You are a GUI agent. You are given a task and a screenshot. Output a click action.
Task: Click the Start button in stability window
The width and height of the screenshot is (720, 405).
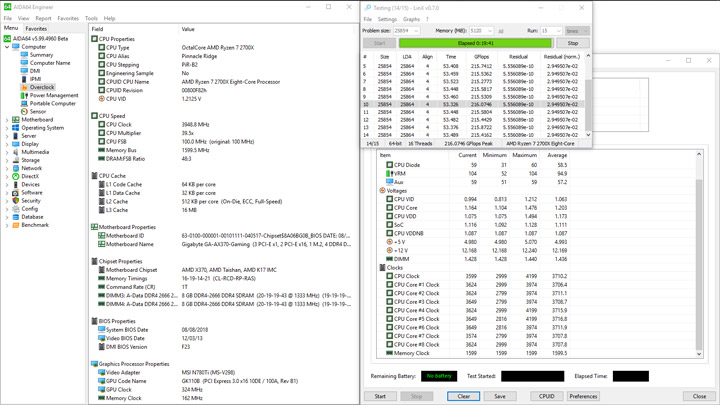[380, 396]
